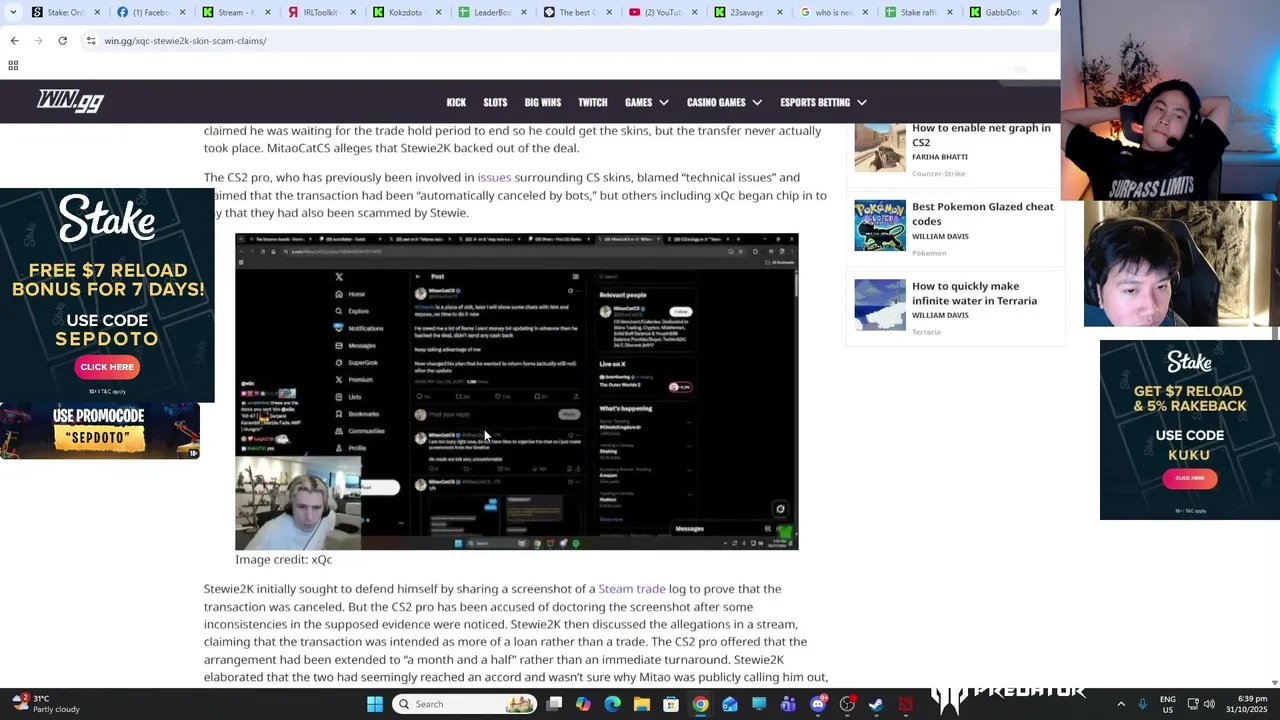Switch to the LeaderBoard browser tab
The width and height of the screenshot is (1280, 720).
tap(491, 12)
